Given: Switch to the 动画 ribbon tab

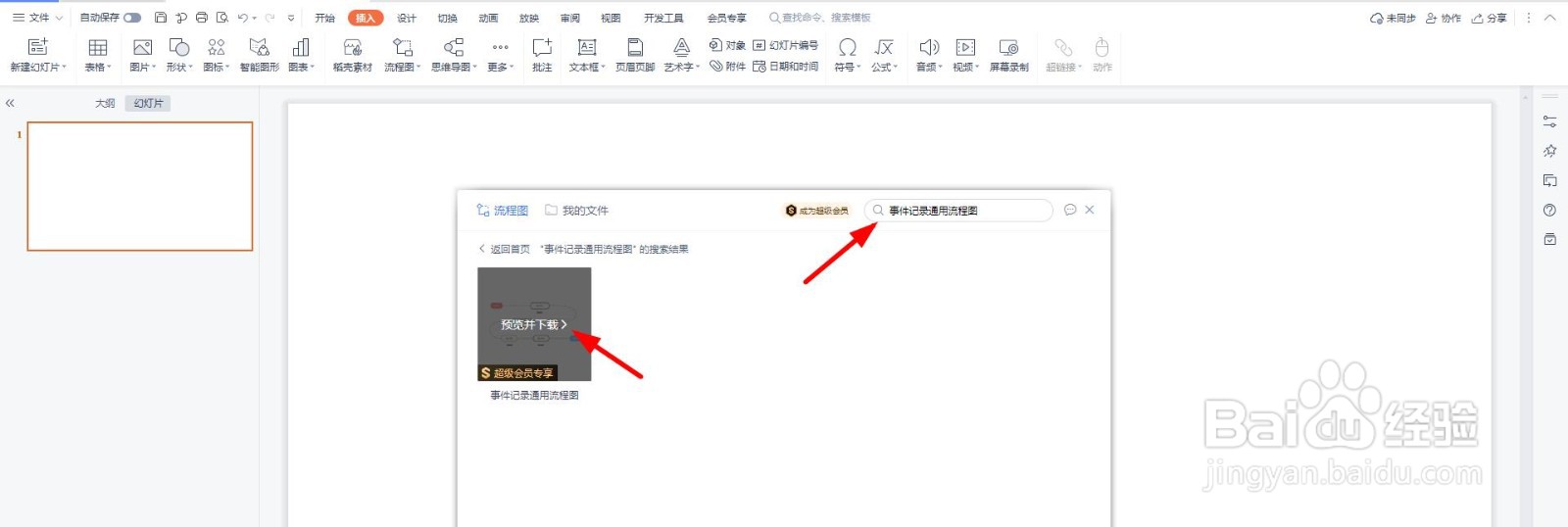Looking at the screenshot, I should click(488, 18).
